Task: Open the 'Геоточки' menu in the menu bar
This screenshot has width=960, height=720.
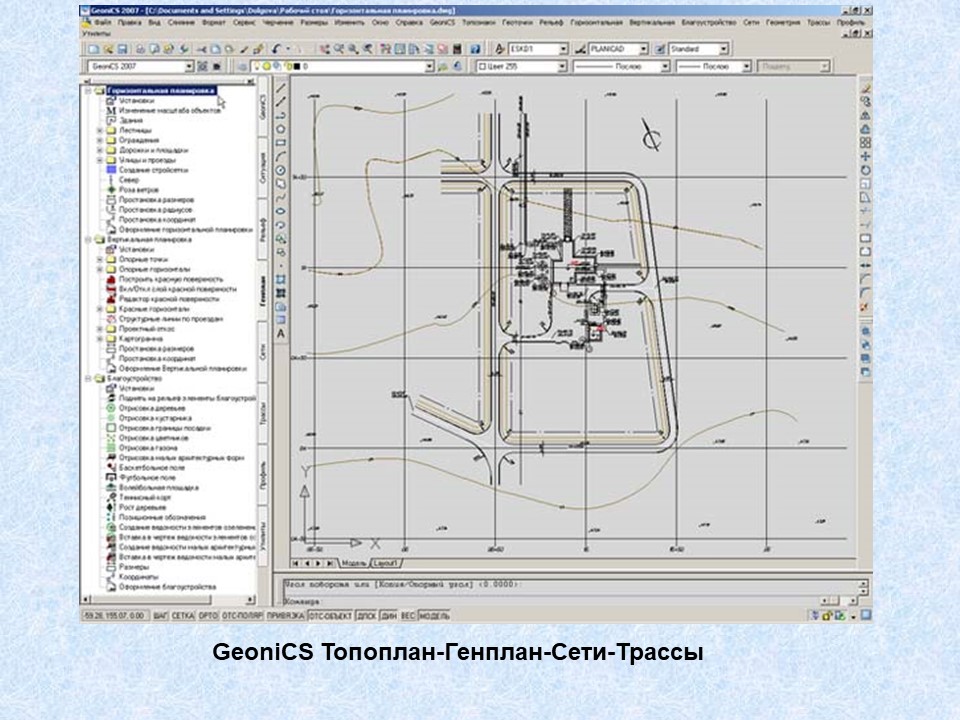Action: tap(517, 23)
